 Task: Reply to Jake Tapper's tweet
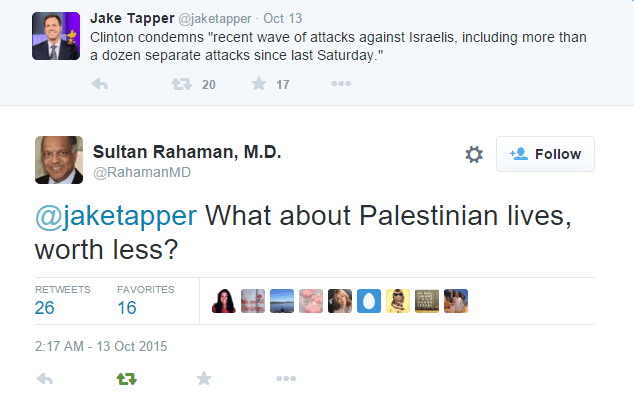pos(100,85)
